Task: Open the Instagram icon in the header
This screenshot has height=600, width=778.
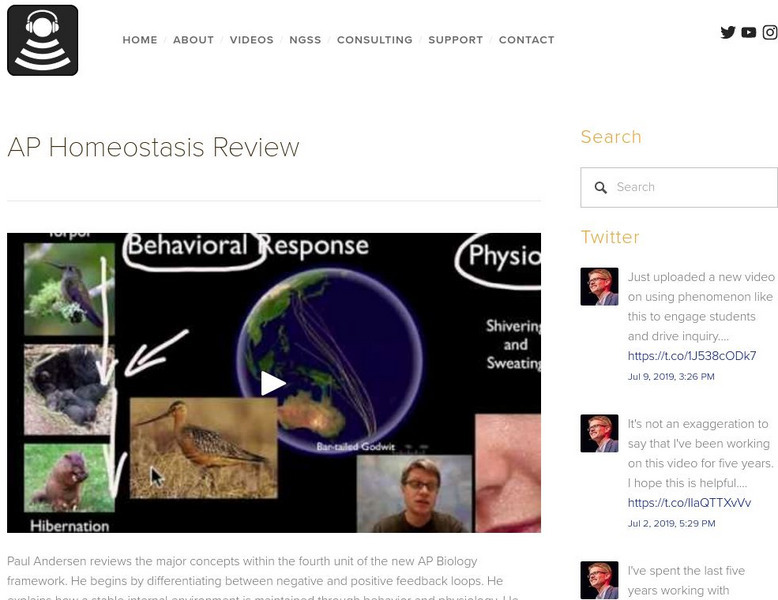Action: point(770,33)
